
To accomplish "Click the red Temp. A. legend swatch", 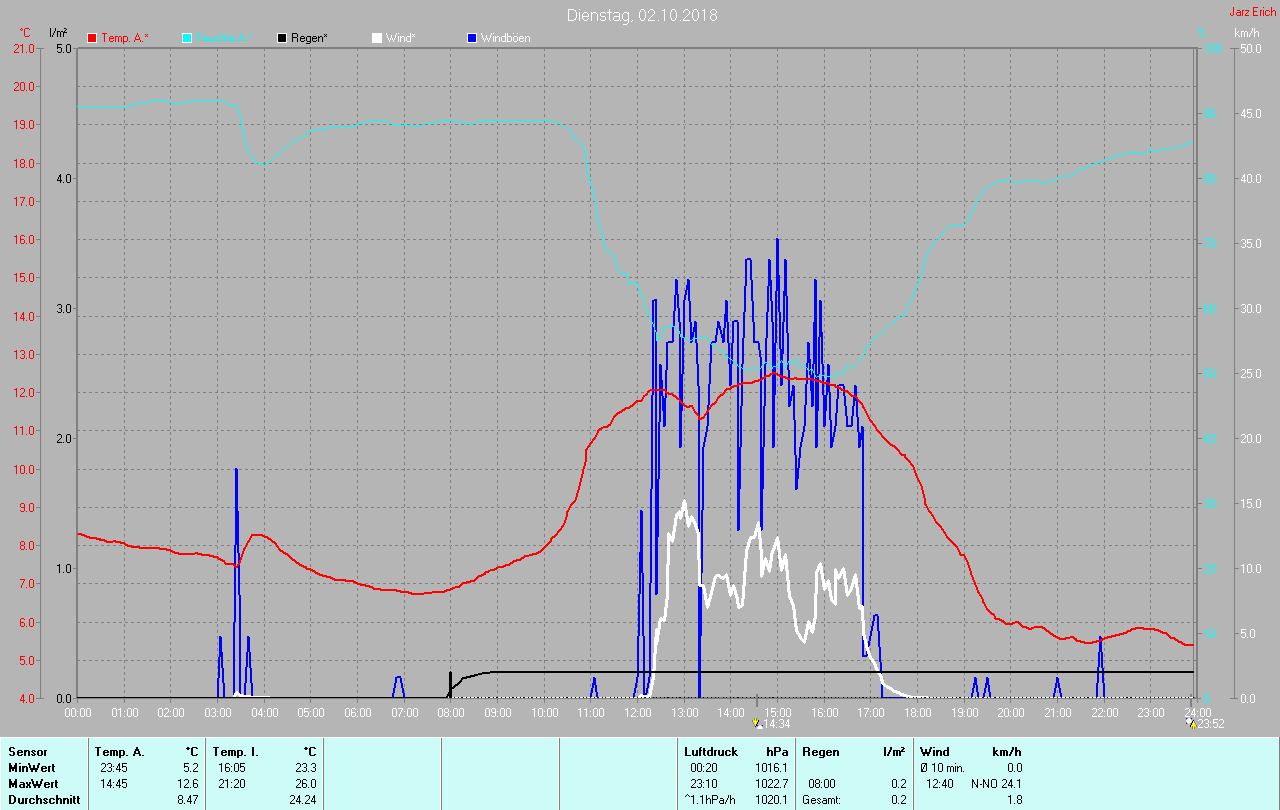I will [x=92, y=38].
